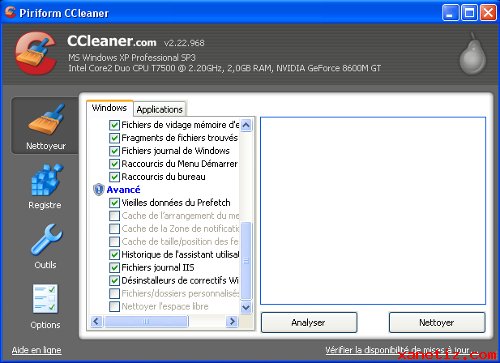
Task: Click list vertical scroll up arrow
Action: tap(246, 125)
